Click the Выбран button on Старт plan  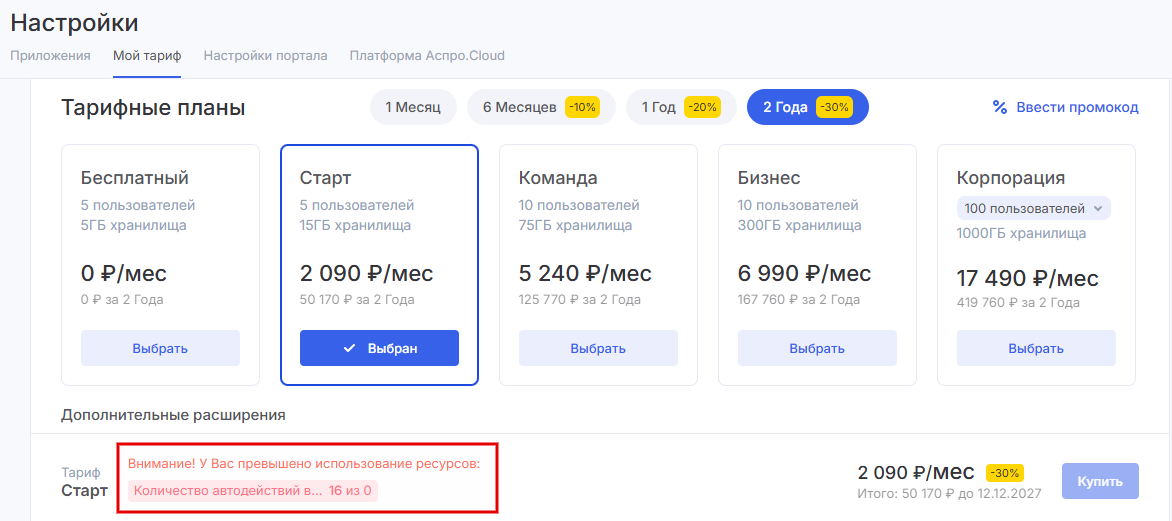(379, 348)
